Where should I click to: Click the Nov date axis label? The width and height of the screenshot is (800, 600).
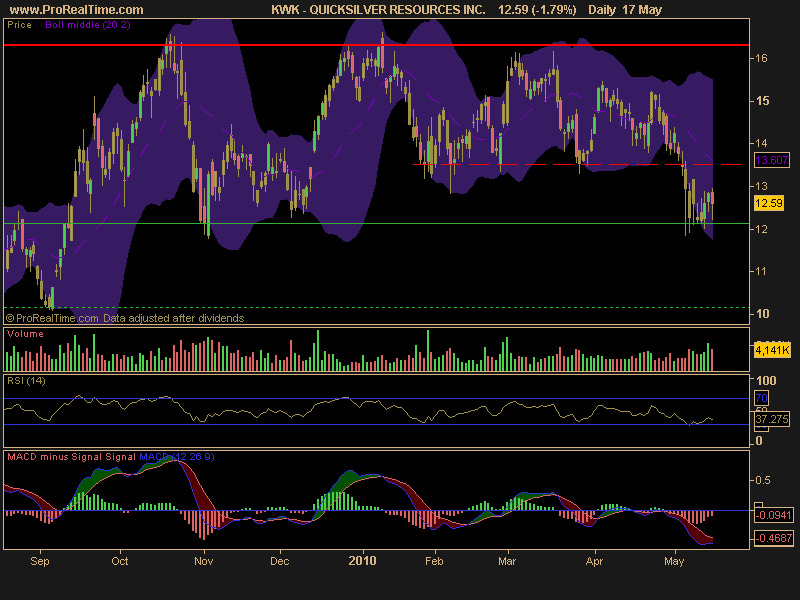[204, 561]
